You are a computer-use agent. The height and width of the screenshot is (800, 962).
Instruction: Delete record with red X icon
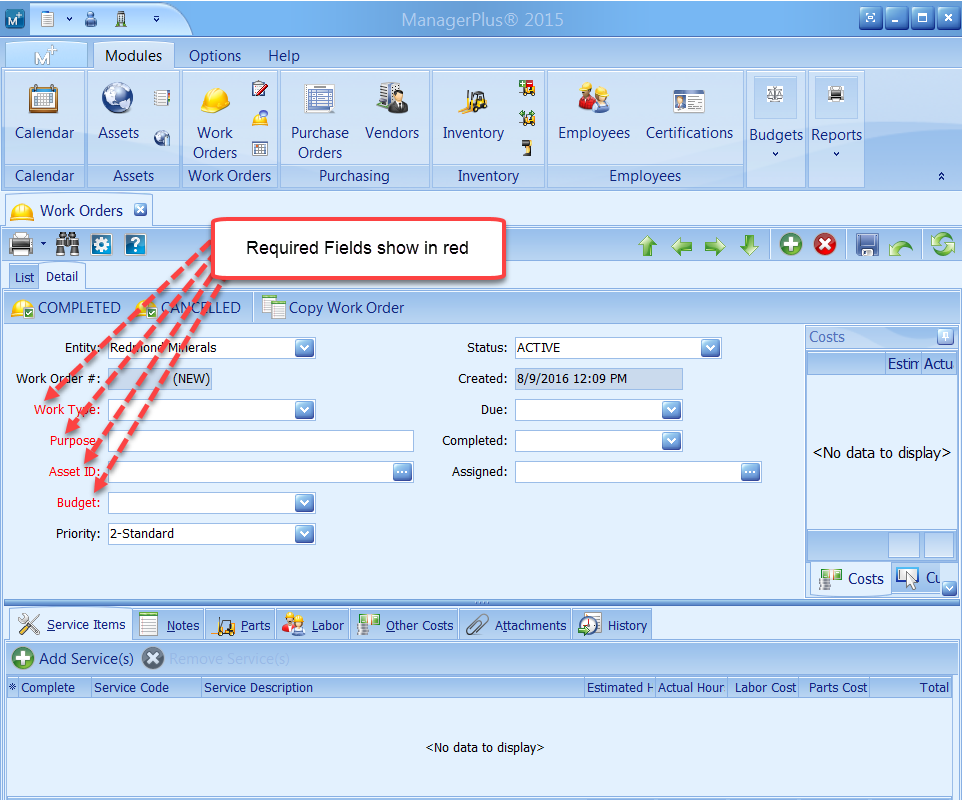click(825, 244)
